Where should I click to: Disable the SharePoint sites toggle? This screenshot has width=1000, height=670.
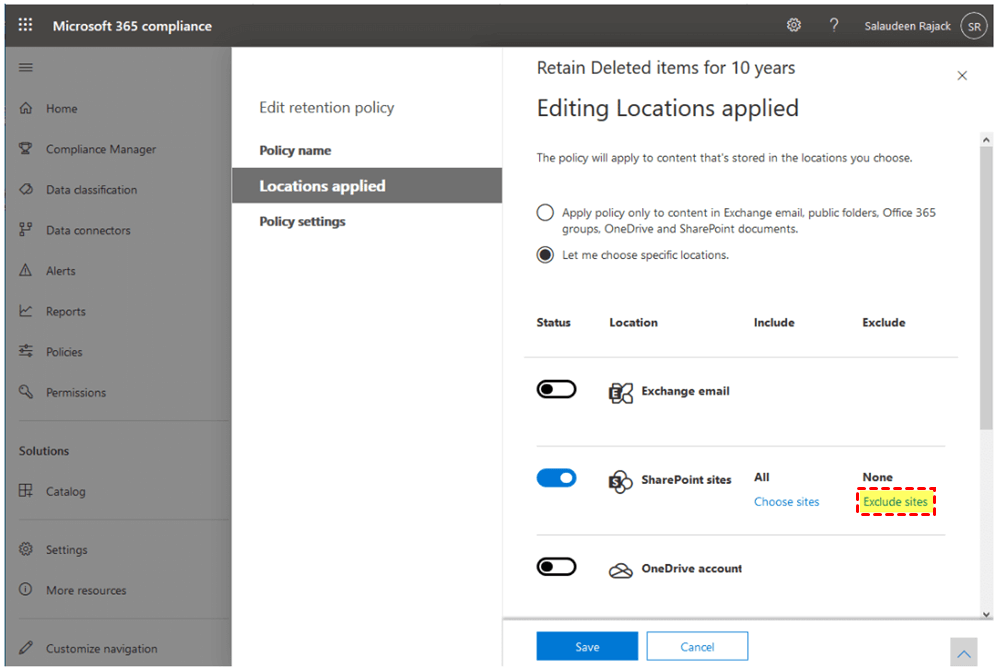tap(557, 479)
